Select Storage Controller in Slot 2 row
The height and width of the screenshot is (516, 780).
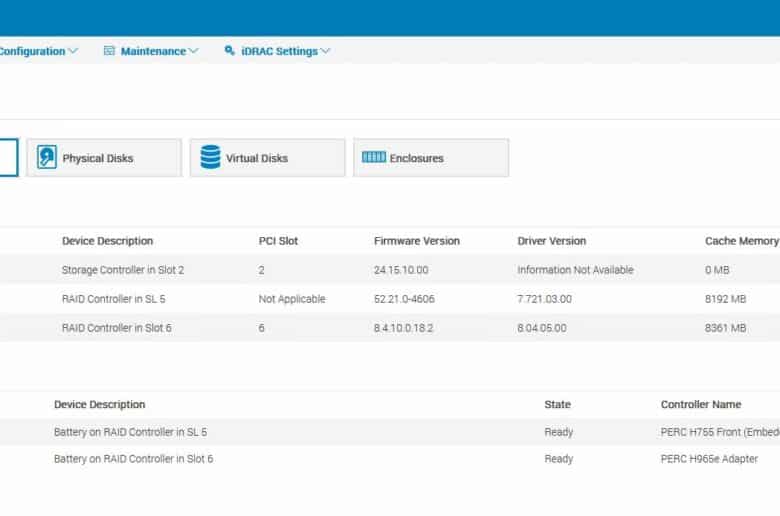tap(390, 270)
